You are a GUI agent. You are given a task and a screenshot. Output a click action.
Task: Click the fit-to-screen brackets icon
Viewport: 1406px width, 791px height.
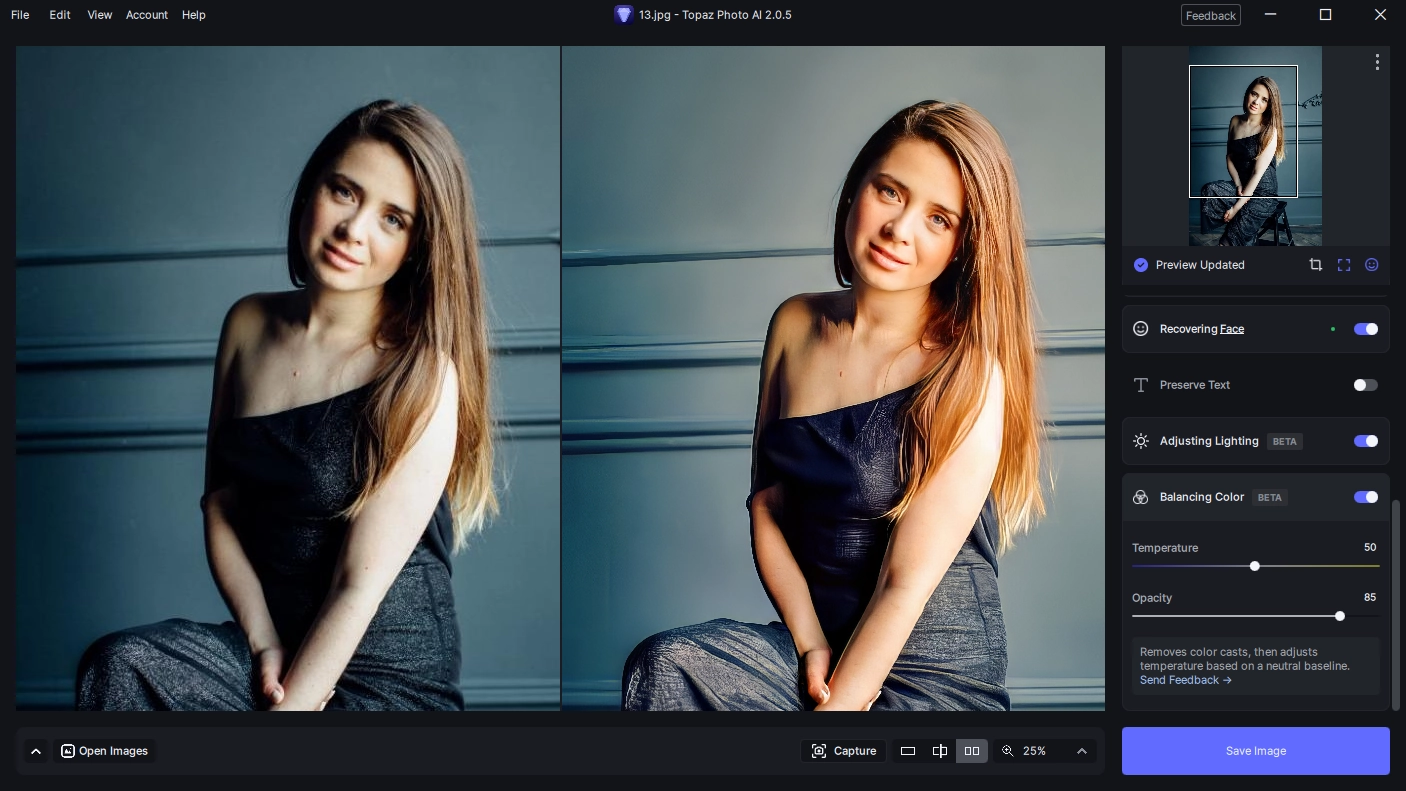point(1344,265)
